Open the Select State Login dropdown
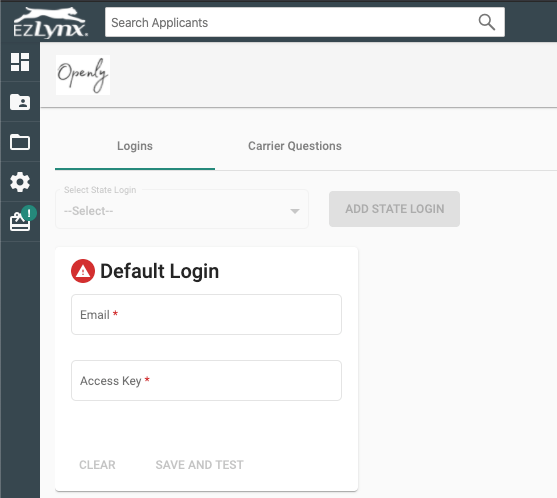The height and width of the screenshot is (498, 557). point(182,209)
